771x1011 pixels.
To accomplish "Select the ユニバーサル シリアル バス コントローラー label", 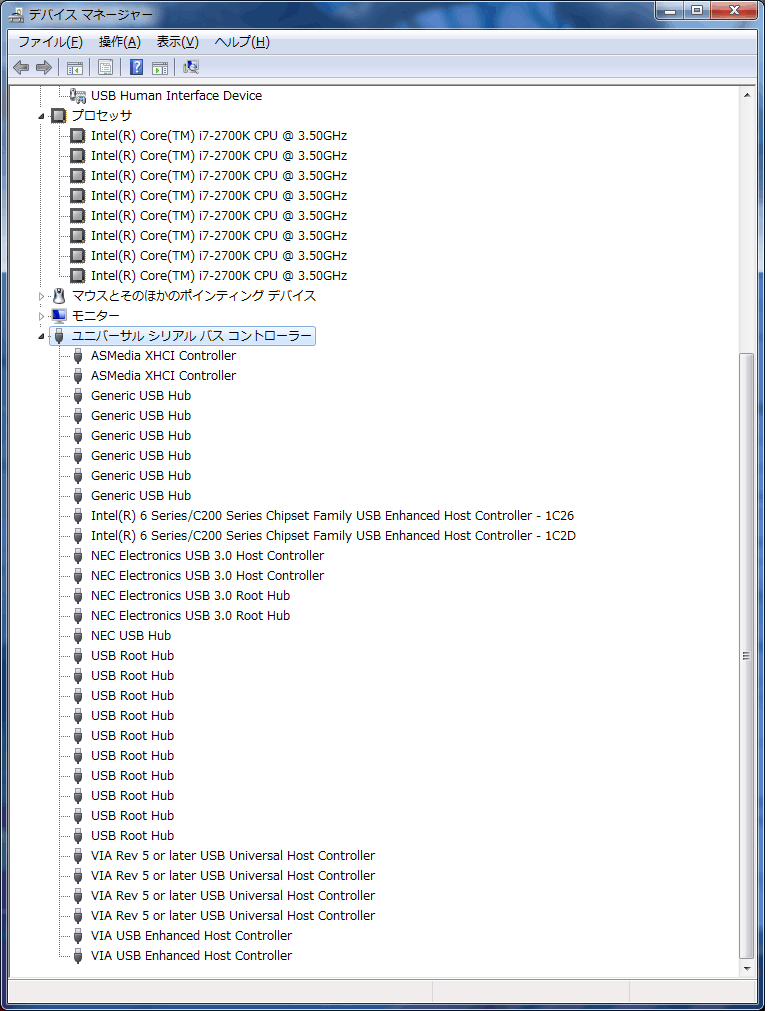I will [x=191, y=335].
